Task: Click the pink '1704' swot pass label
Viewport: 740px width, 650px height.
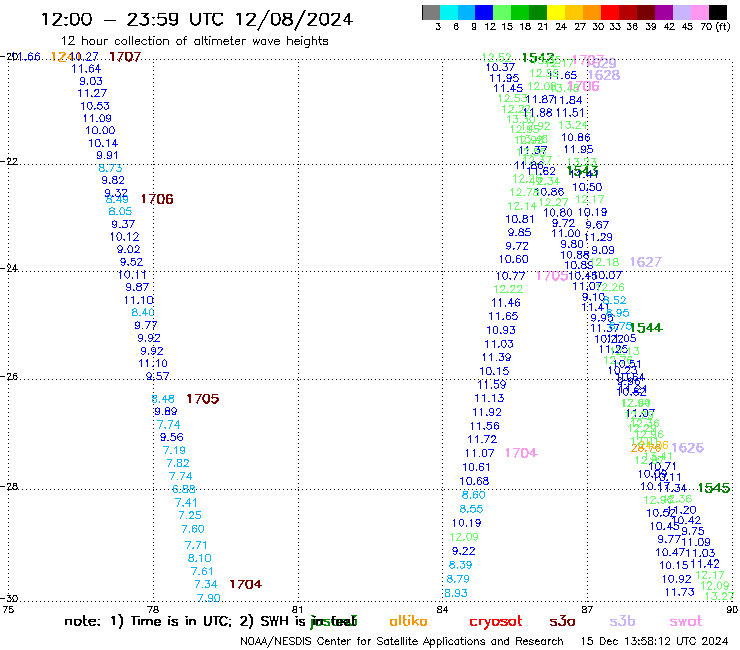Action: pos(521,453)
